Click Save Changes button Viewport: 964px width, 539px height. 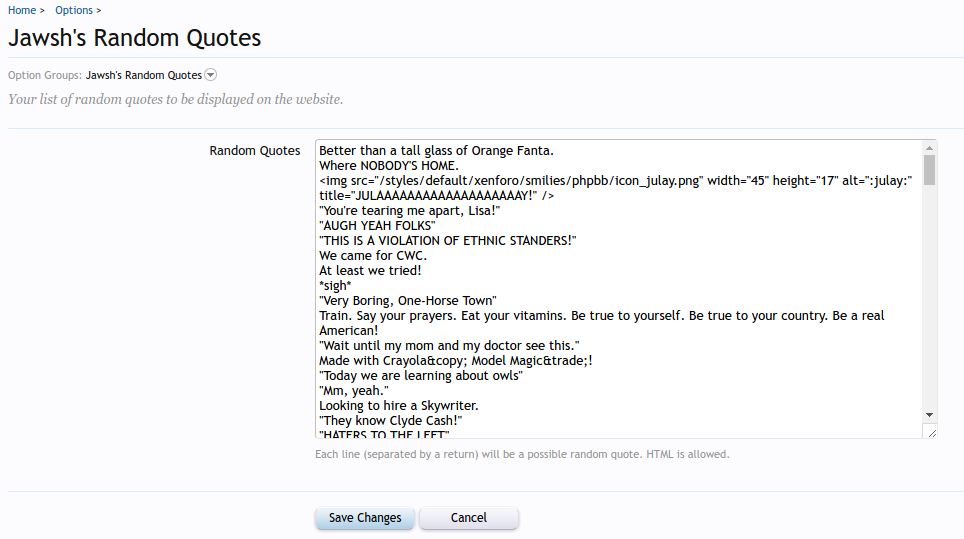(x=365, y=517)
